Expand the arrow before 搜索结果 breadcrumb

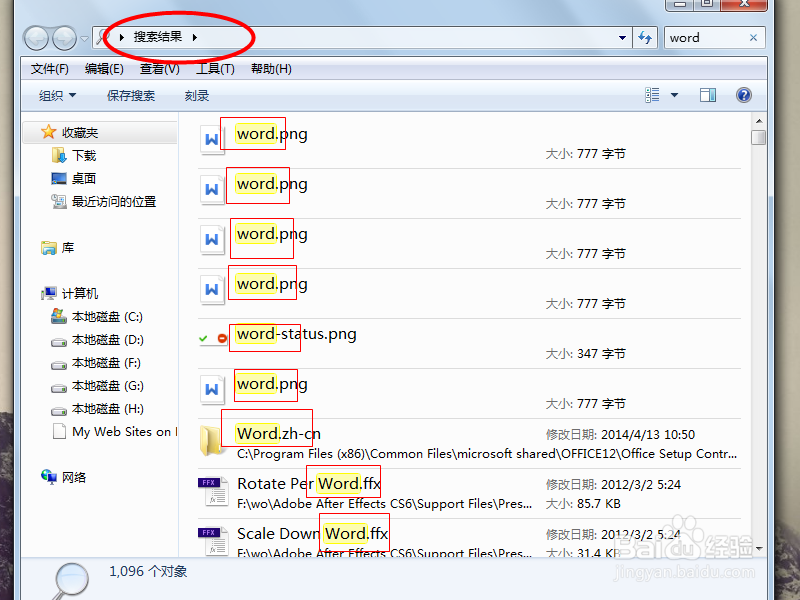click(121, 37)
